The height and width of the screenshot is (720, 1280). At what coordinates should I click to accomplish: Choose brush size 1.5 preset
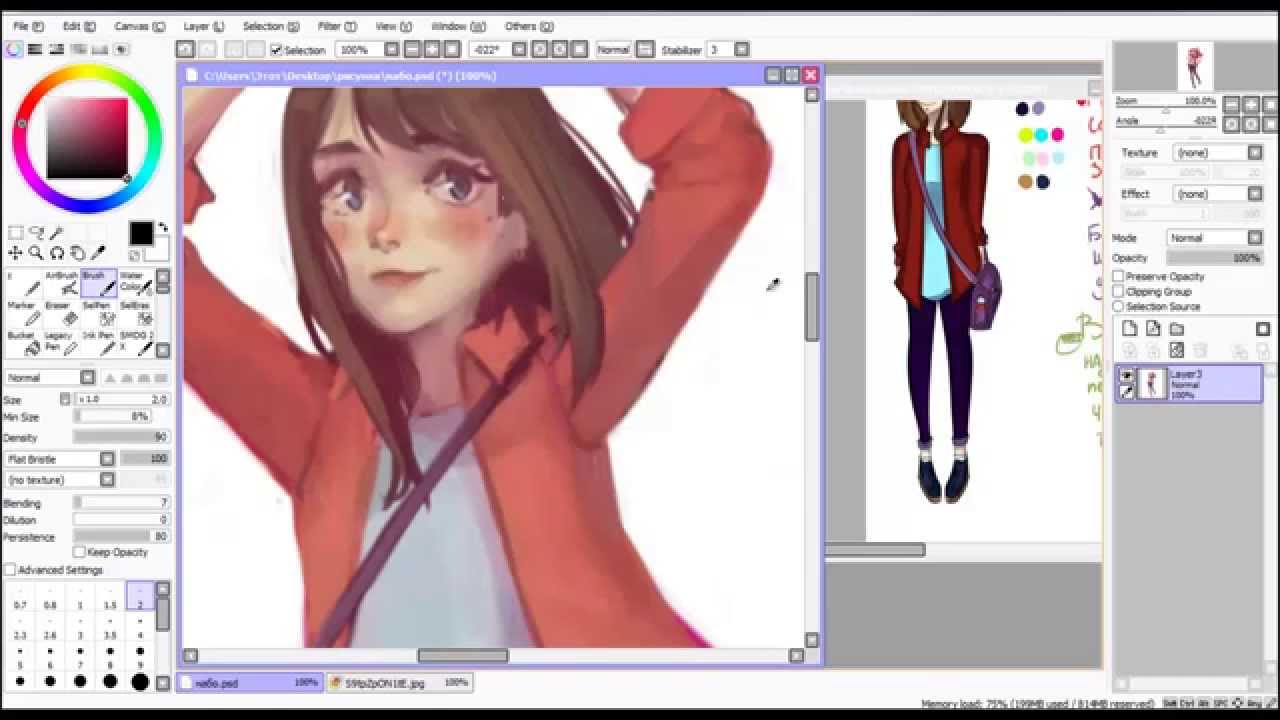click(110, 598)
